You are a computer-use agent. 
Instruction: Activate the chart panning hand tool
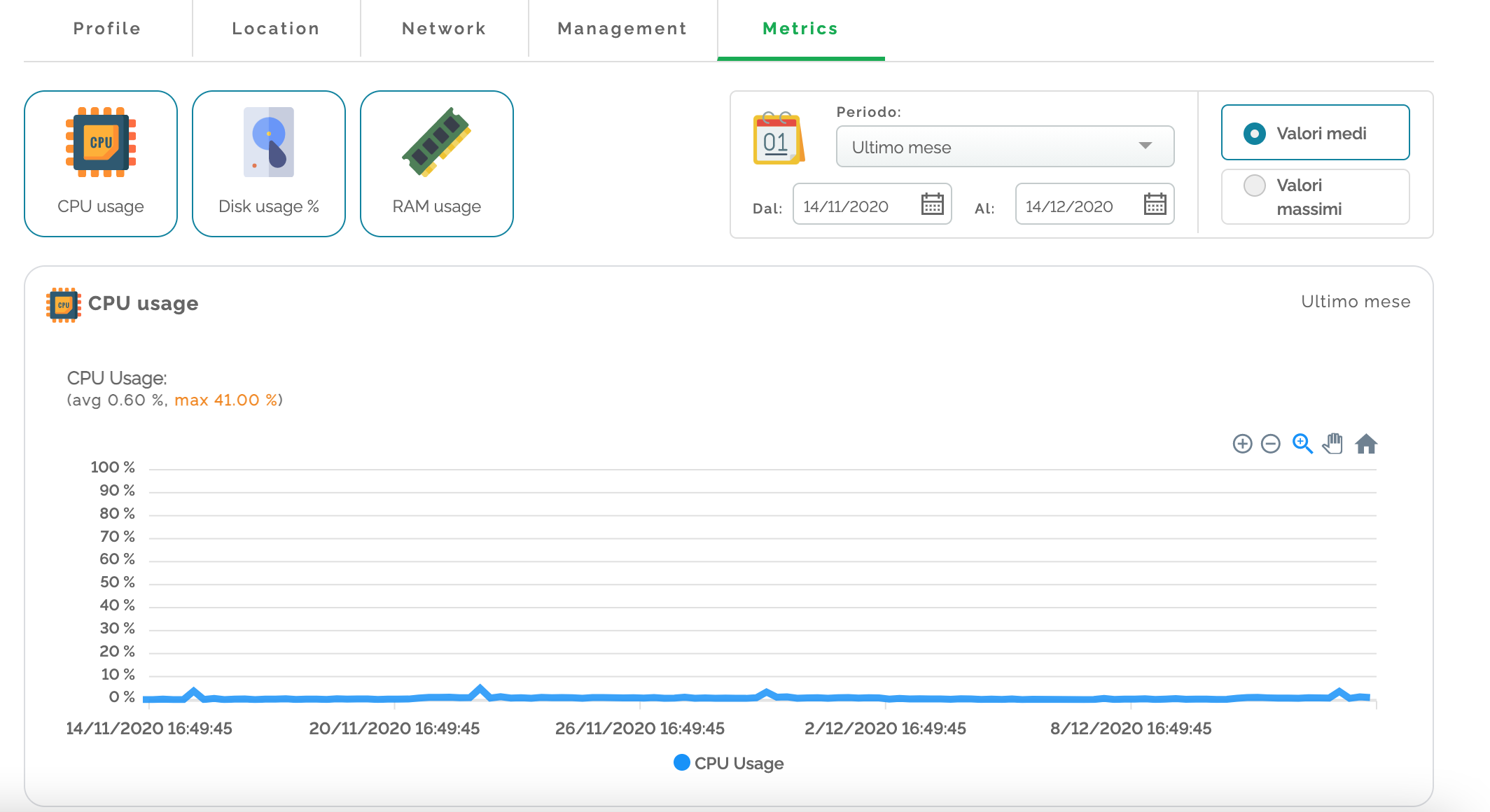(1333, 444)
